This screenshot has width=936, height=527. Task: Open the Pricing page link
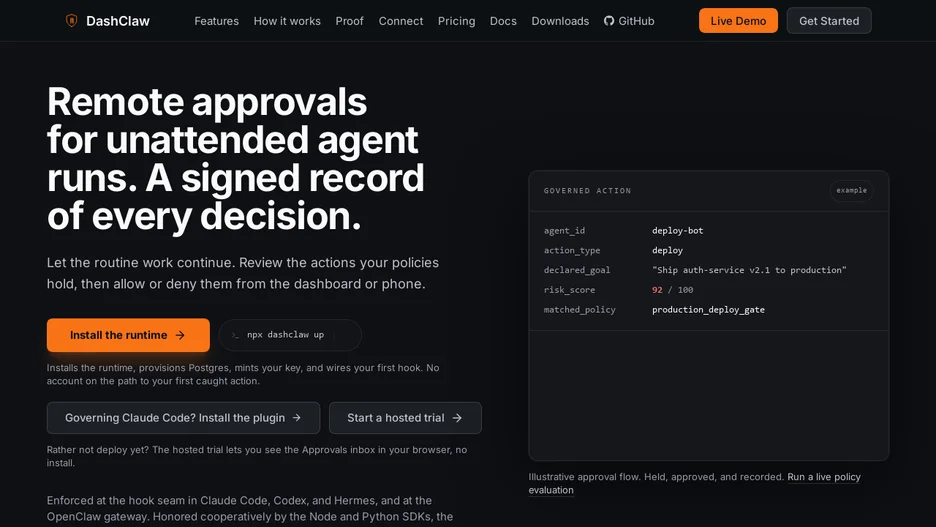point(457,21)
